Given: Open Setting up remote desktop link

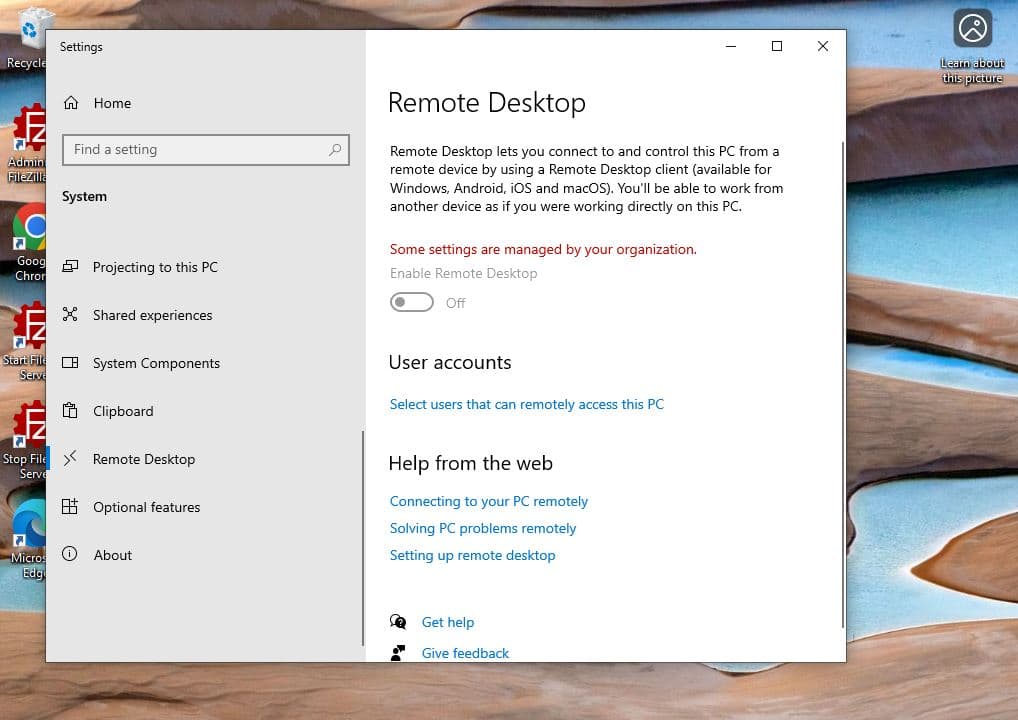Looking at the screenshot, I should click(472, 555).
